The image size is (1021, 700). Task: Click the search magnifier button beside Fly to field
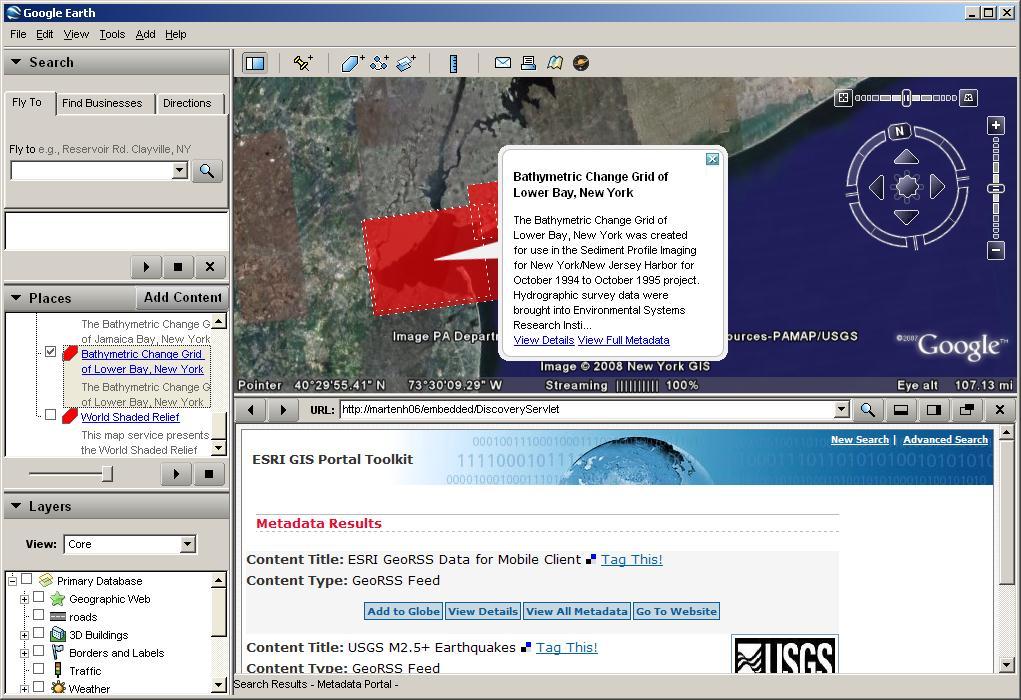point(207,171)
